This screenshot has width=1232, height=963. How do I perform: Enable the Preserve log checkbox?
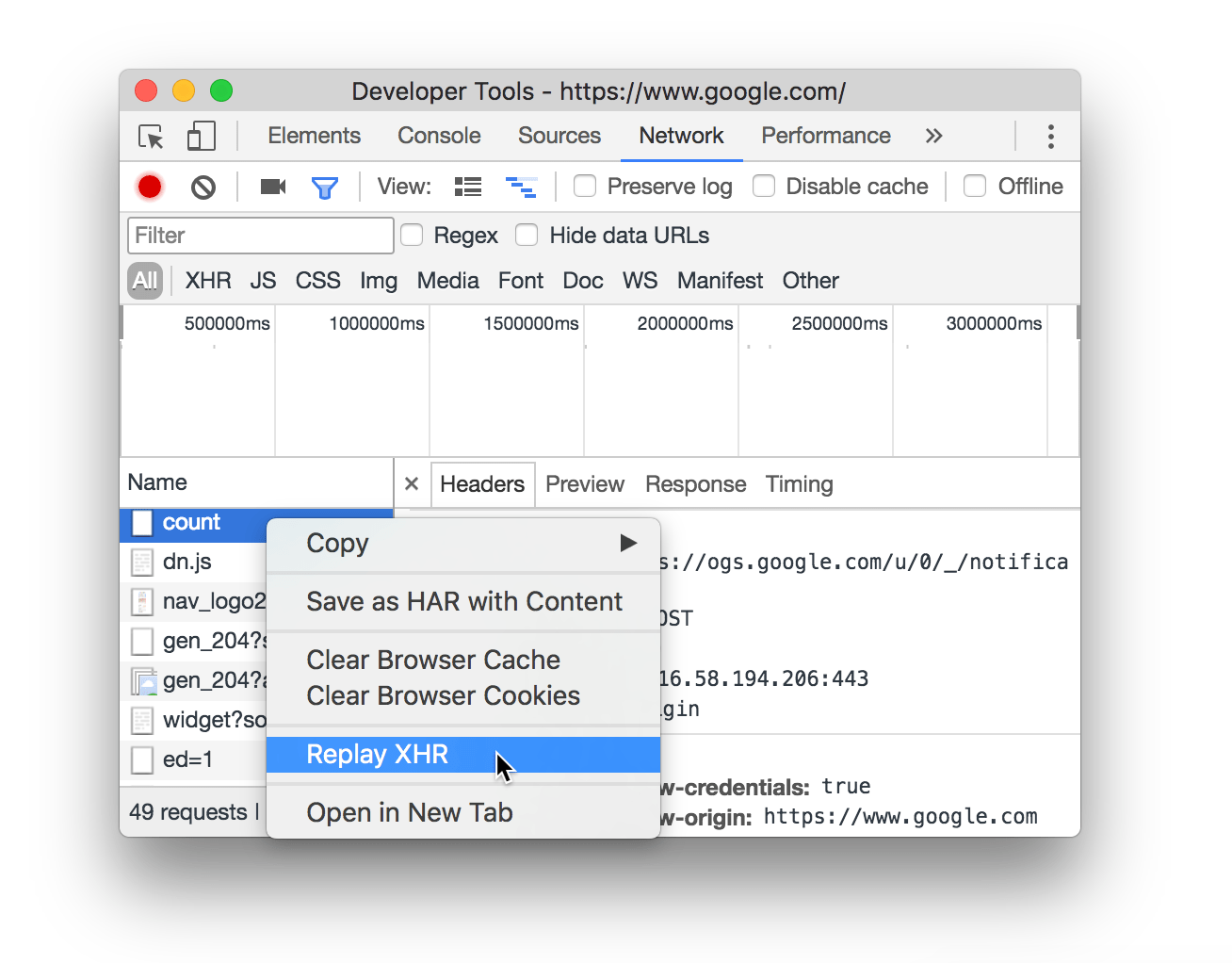[x=585, y=186]
